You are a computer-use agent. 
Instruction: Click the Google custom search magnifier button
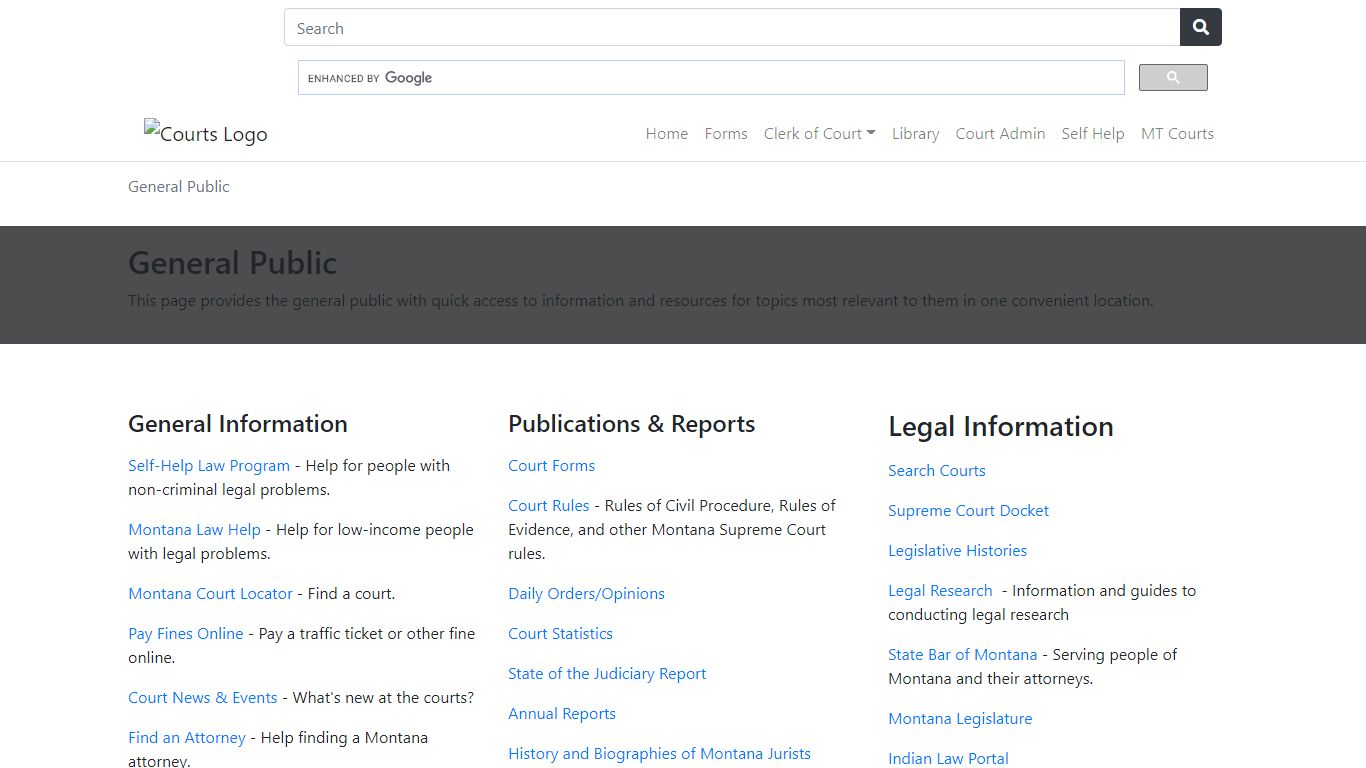click(x=1173, y=78)
